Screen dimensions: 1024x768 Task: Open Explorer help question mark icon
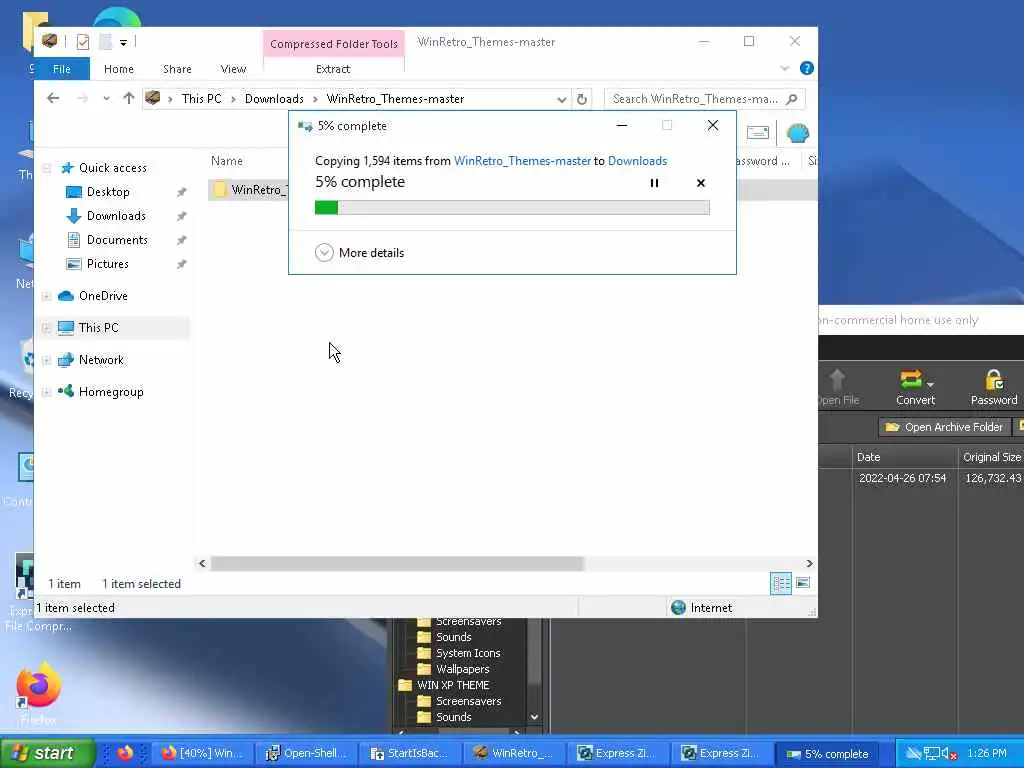(807, 68)
